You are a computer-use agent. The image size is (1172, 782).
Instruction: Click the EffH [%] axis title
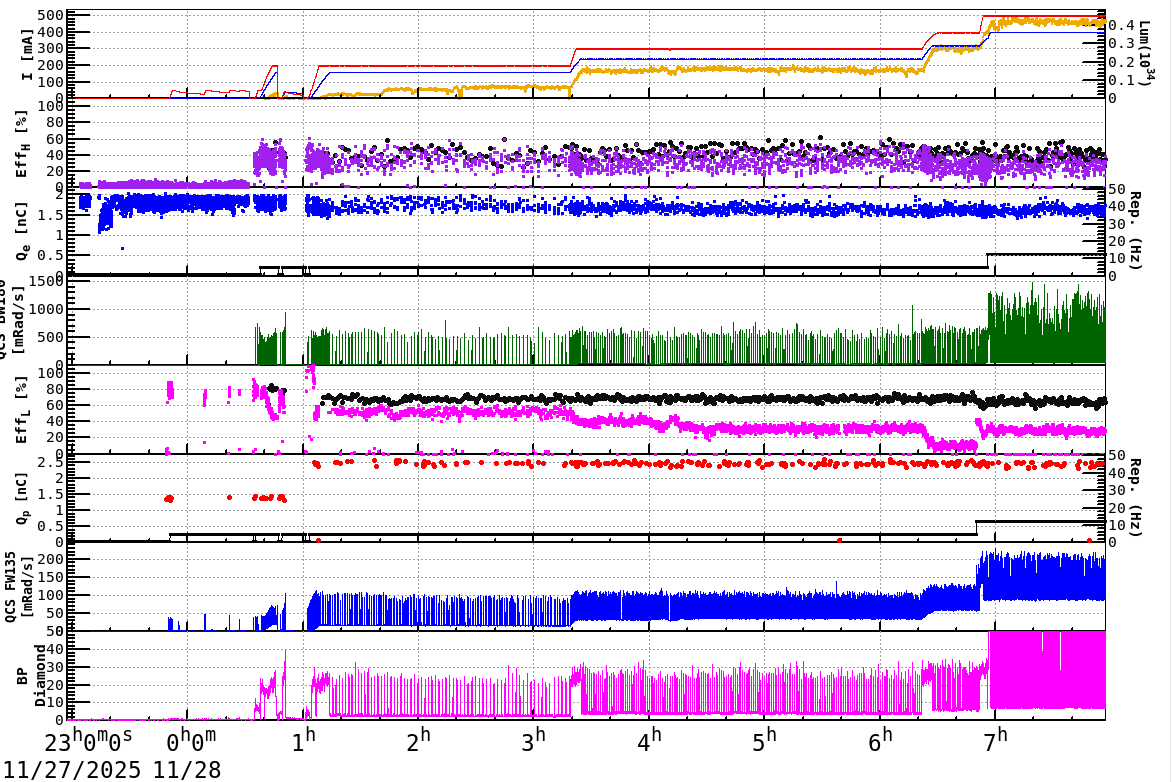(x=27, y=143)
